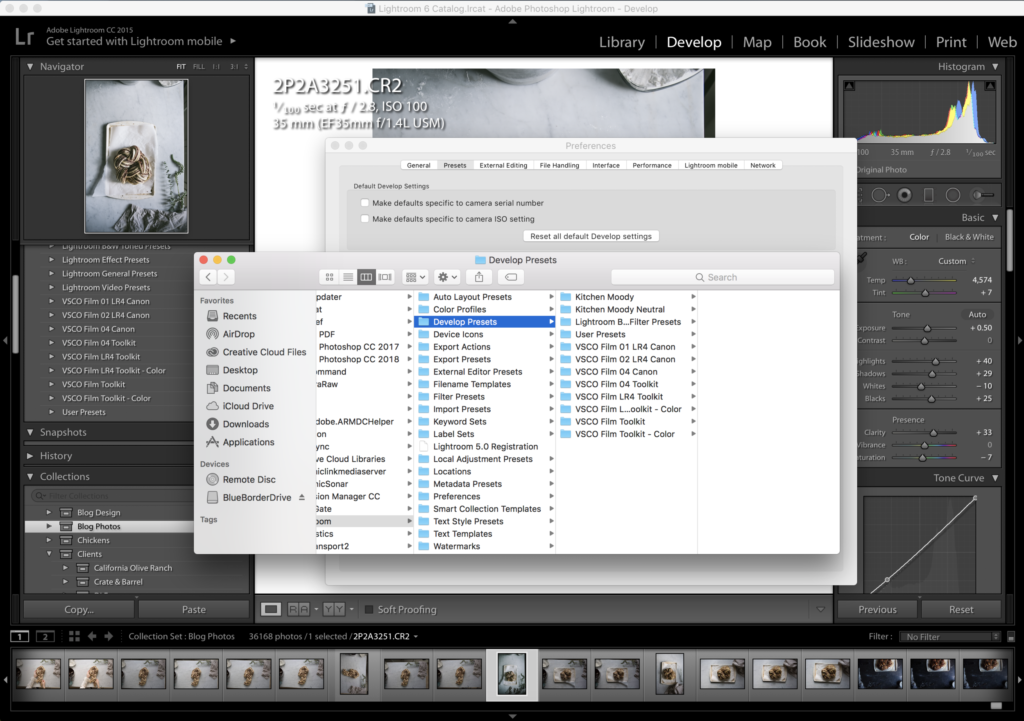Switch to File Handling preferences tab
Image resolution: width=1024 pixels, height=721 pixels.
click(559, 165)
